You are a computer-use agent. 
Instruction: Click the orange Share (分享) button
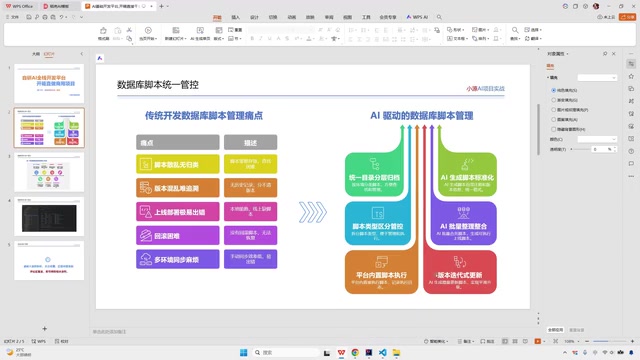click(x=628, y=17)
